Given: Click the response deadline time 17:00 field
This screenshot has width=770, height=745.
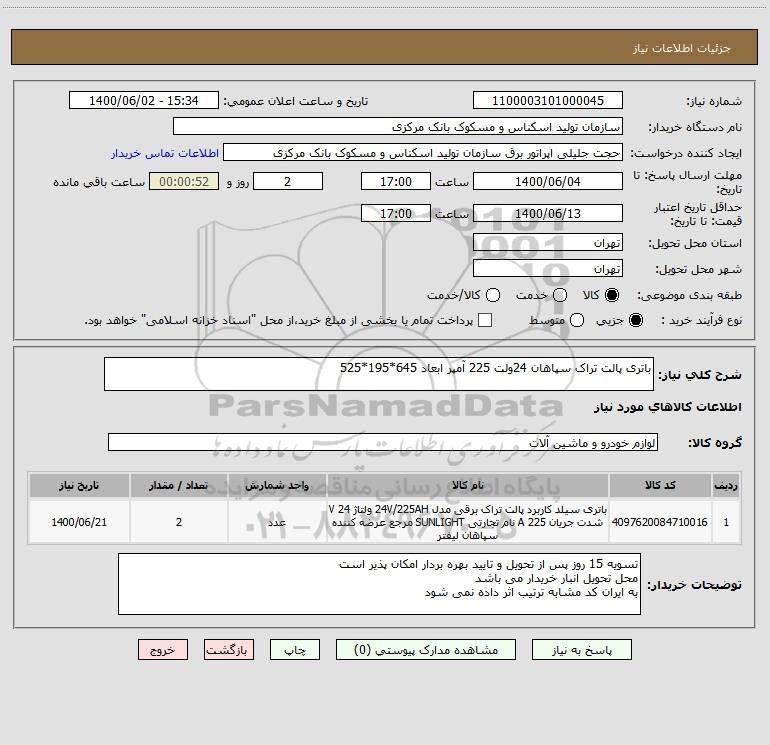Looking at the screenshot, I should tap(396, 181).
